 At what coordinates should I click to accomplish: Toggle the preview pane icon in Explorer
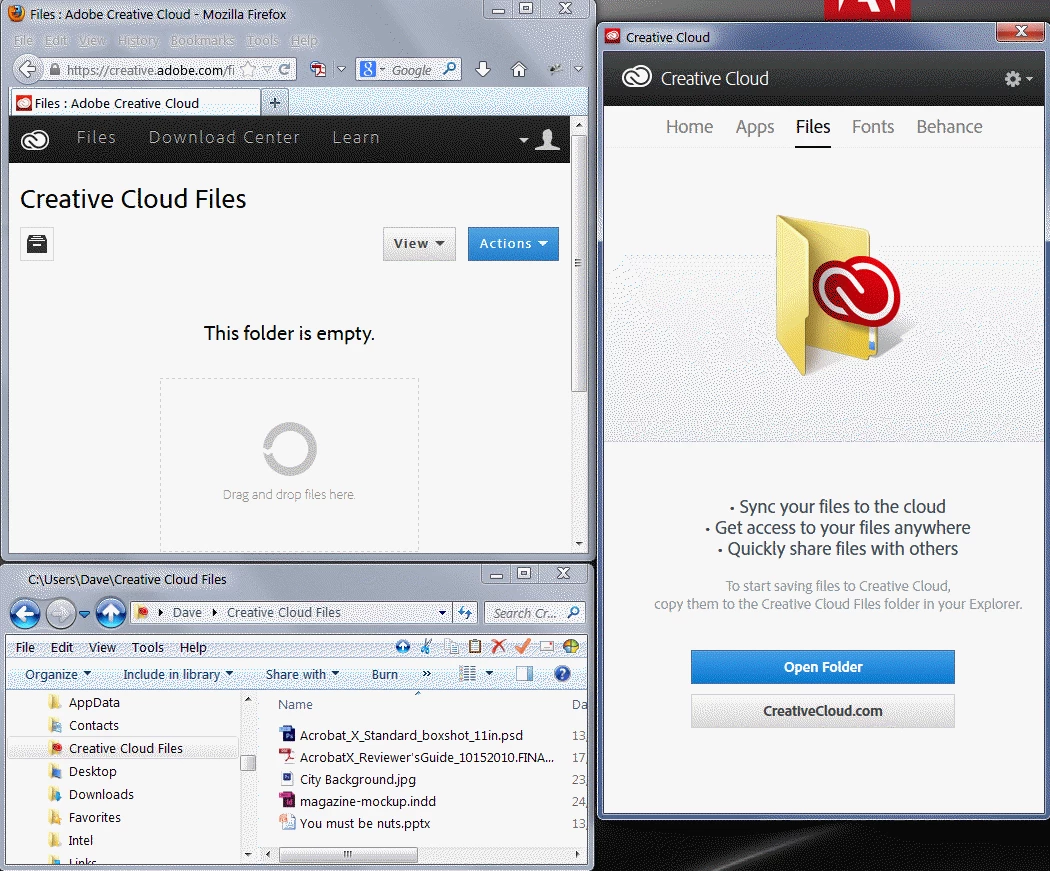click(524, 674)
